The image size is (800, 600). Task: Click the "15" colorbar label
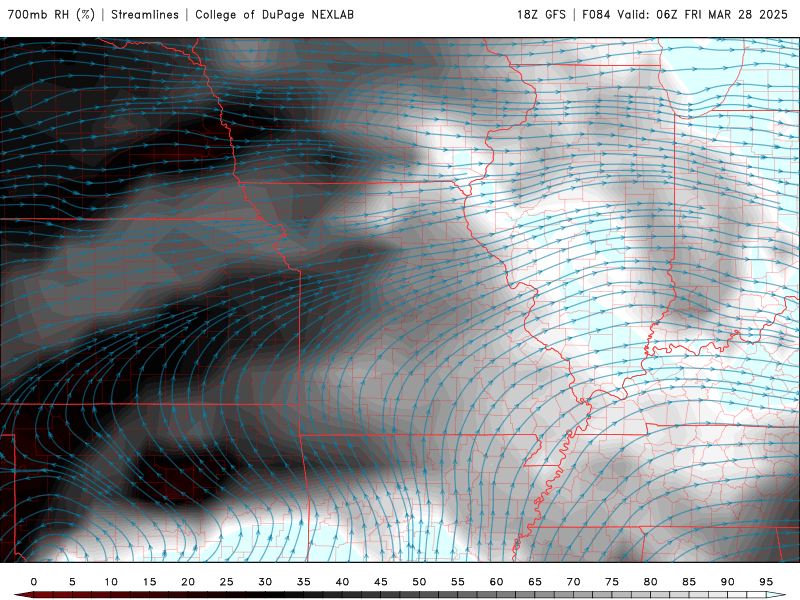click(x=149, y=582)
